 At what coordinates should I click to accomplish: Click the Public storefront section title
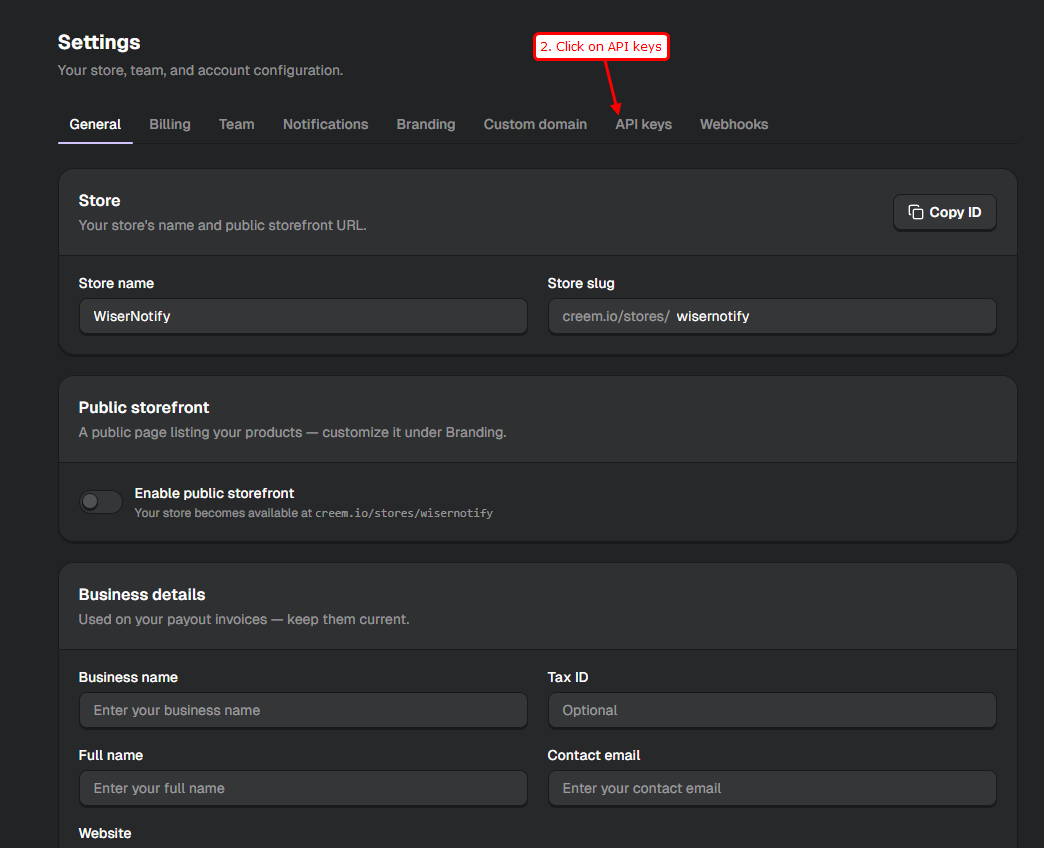[x=144, y=407]
